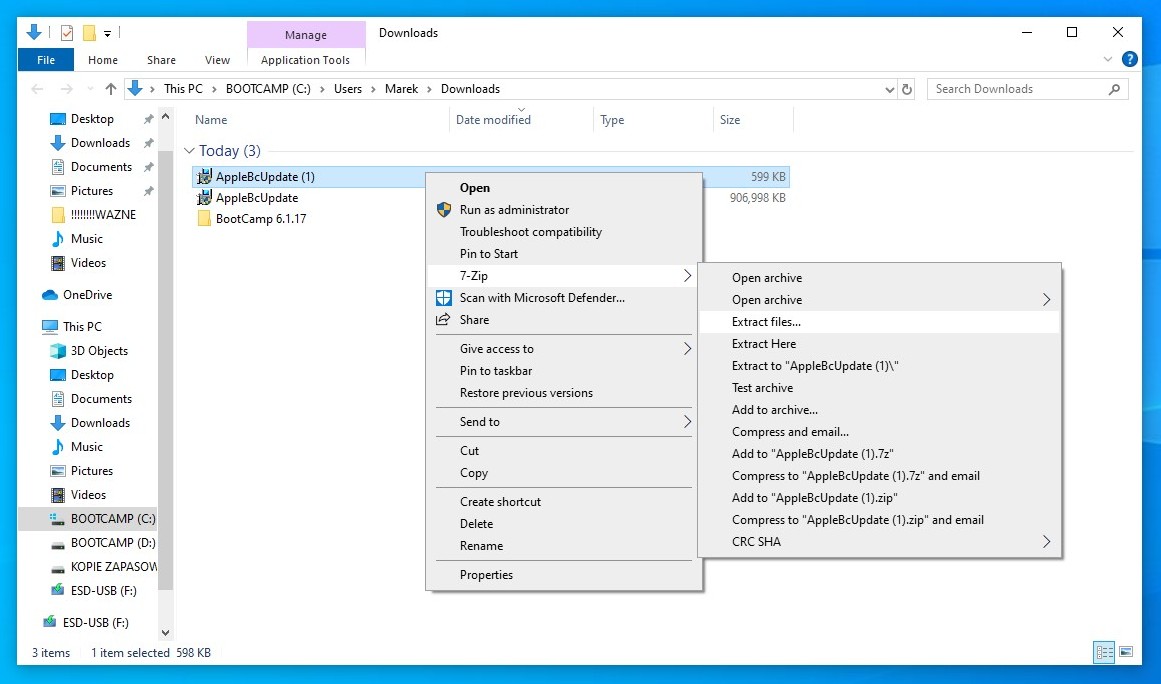Choose Extract Here from the 7-Zip submenu
Screen dimensions: 1161x684
(x=880, y=344)
